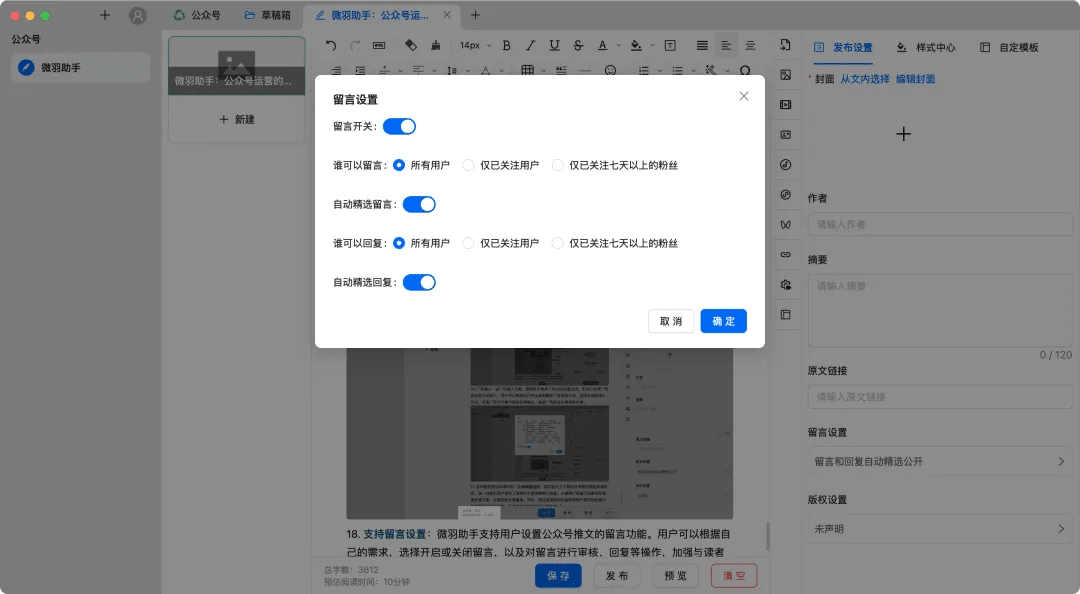1080x594 pixels.
Task: Click the Italic formatting icon
Action: click(530, 45)
